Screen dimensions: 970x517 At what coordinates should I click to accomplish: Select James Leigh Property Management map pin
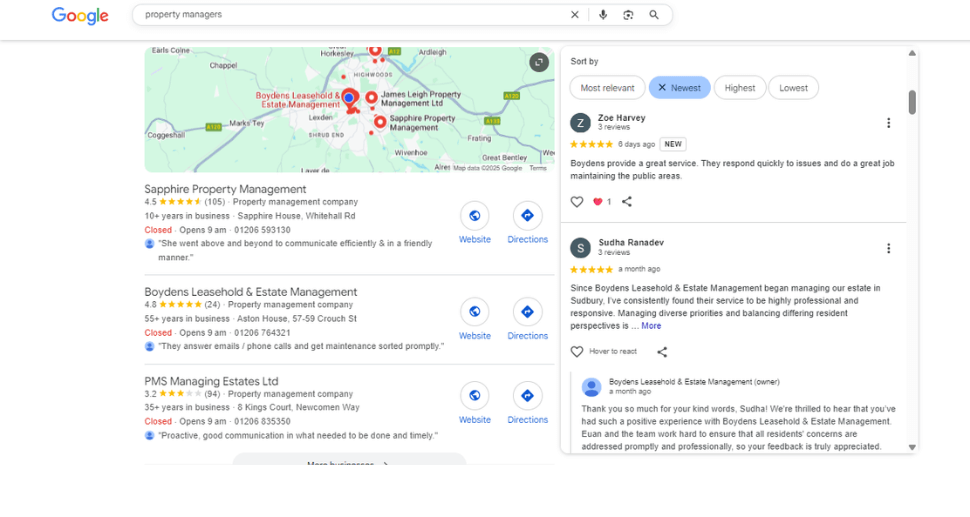372,98
